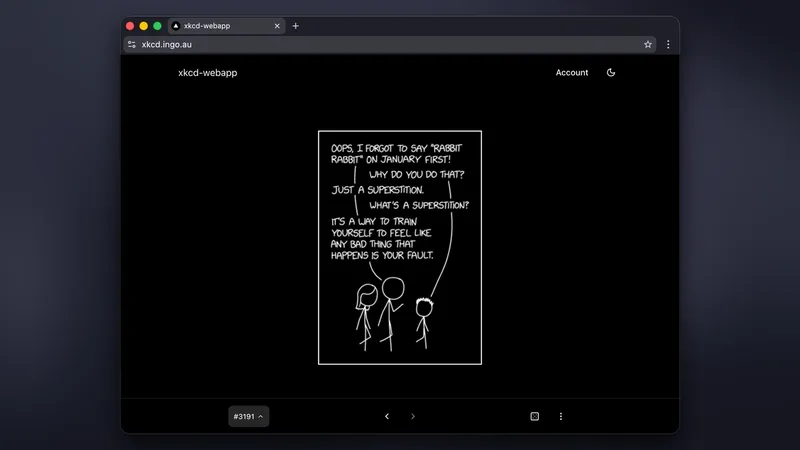
Task: Go to the previous comic
Action: coord(387,416)
